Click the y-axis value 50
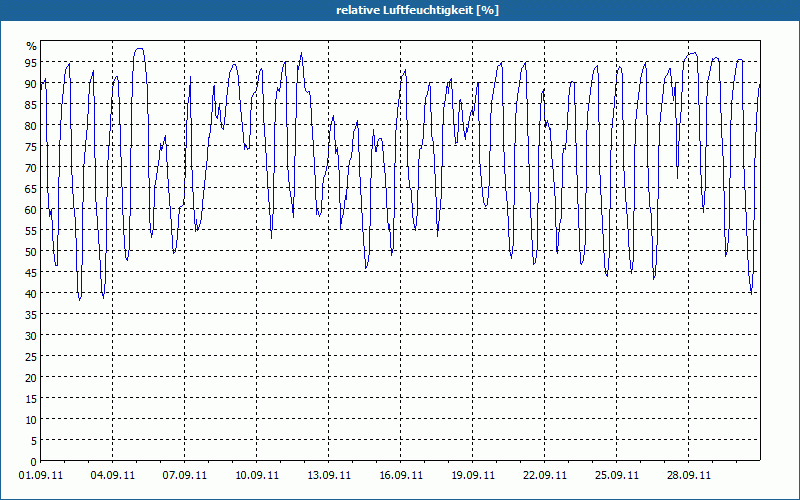The image size is (800, 500). [31, 252]
